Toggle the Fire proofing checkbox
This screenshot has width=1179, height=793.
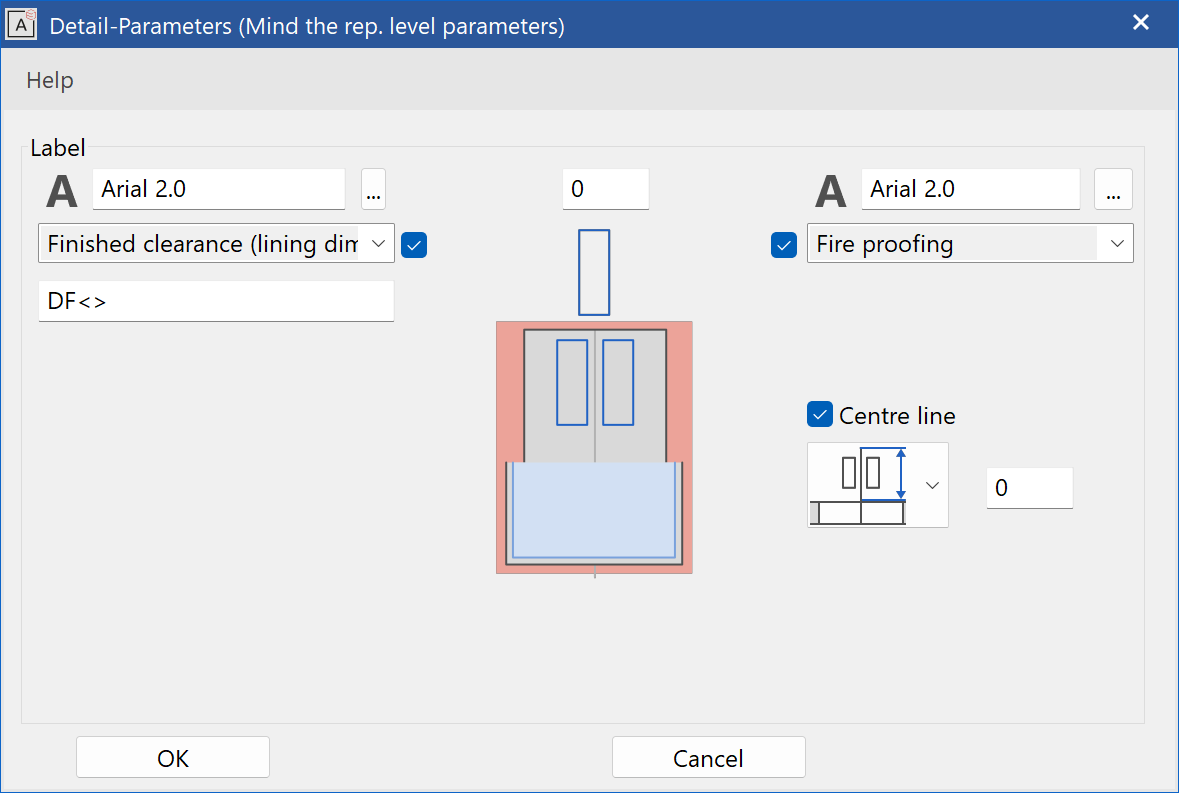[x=784, y=245]
